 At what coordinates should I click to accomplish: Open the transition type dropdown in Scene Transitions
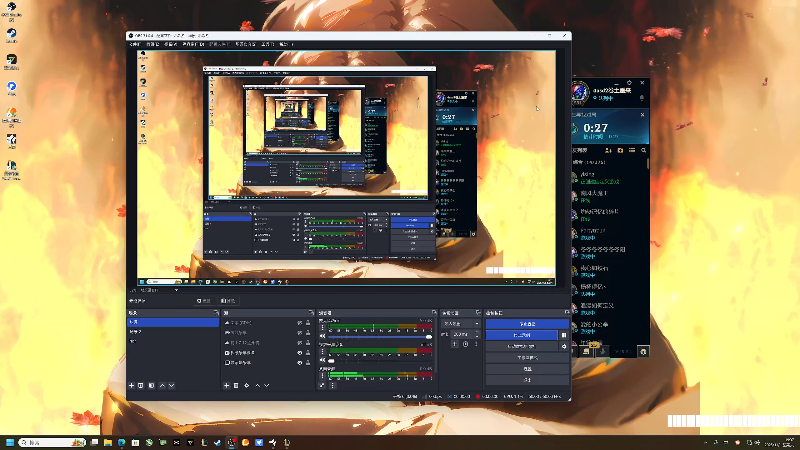(x=461, y=323)
